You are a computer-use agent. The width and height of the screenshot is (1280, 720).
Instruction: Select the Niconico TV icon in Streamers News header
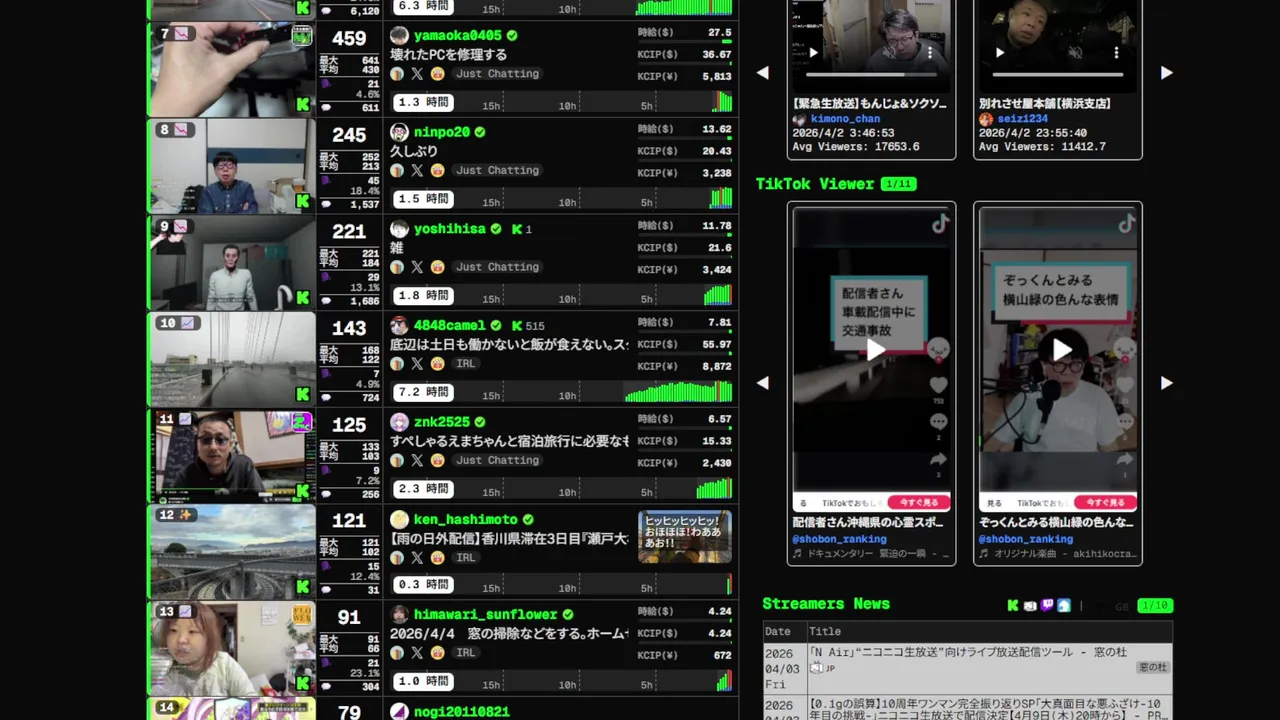click(x=1030, y=605)
